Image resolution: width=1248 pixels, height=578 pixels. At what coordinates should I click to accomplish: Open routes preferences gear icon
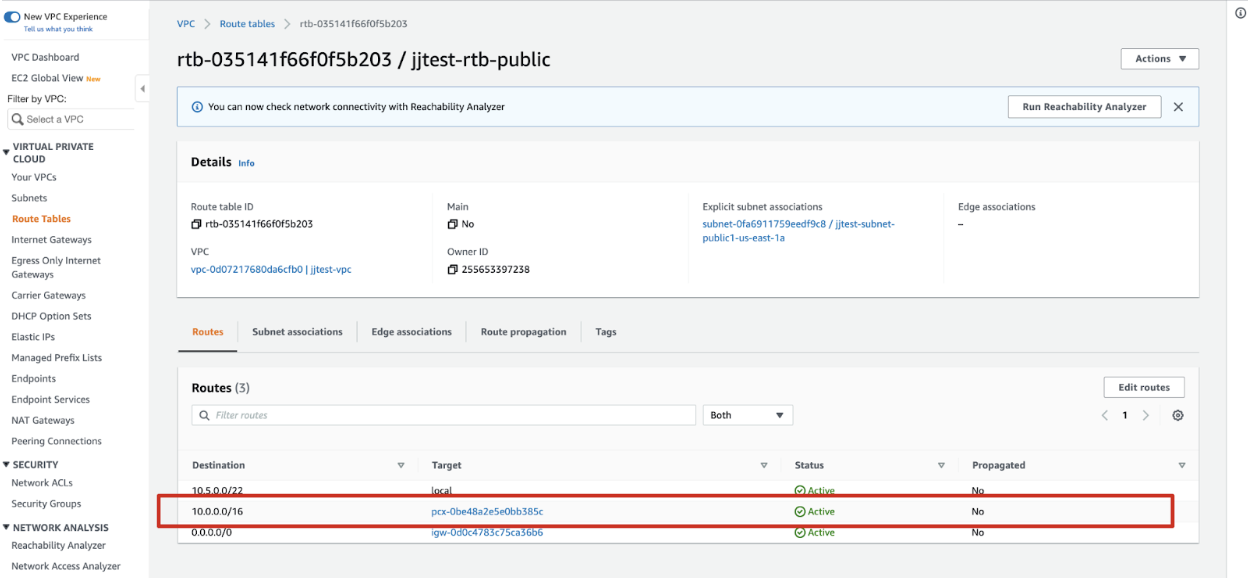pyautogui.click(x=1178, y=415)
